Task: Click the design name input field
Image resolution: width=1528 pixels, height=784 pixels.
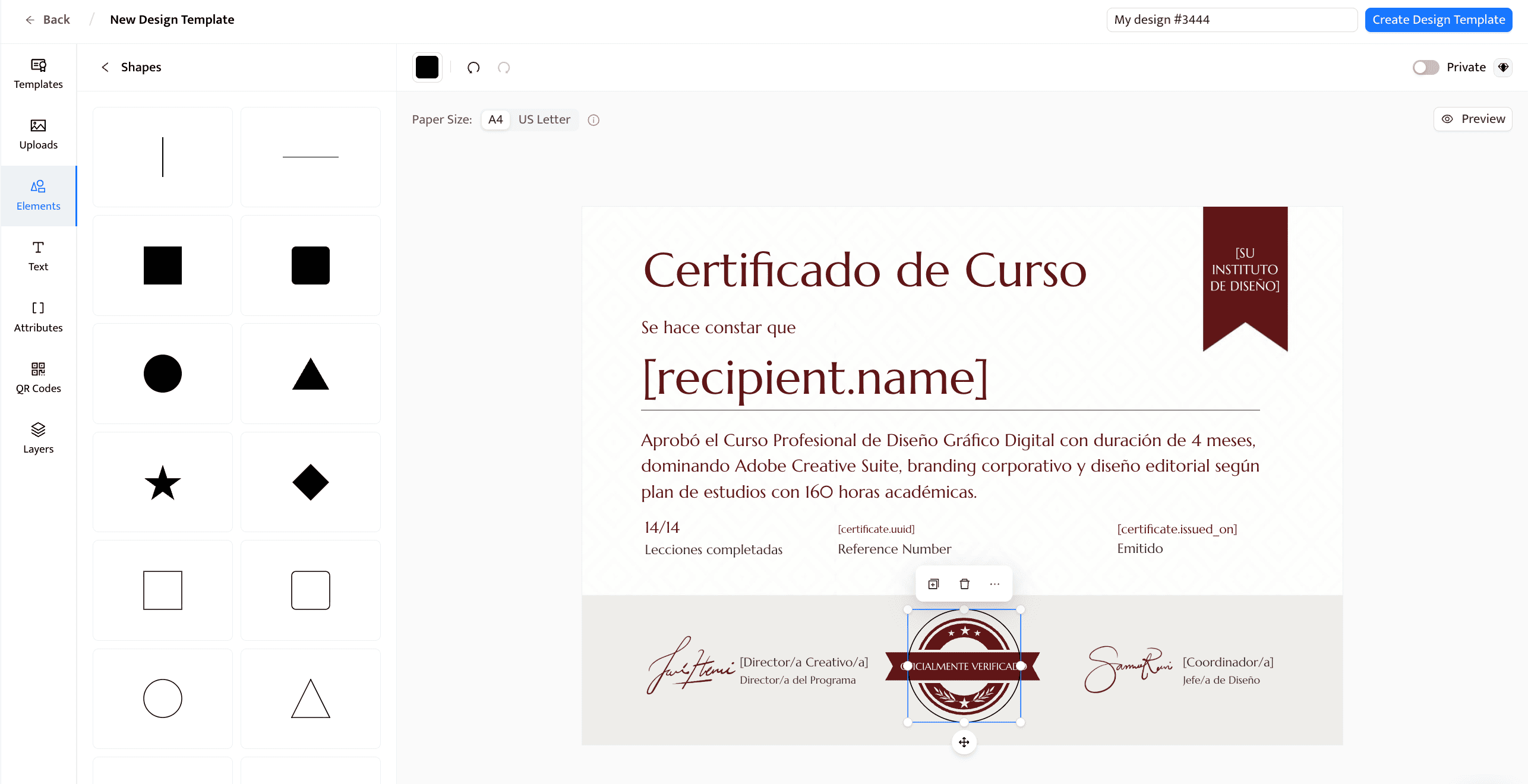Action: click(1232, 20)
